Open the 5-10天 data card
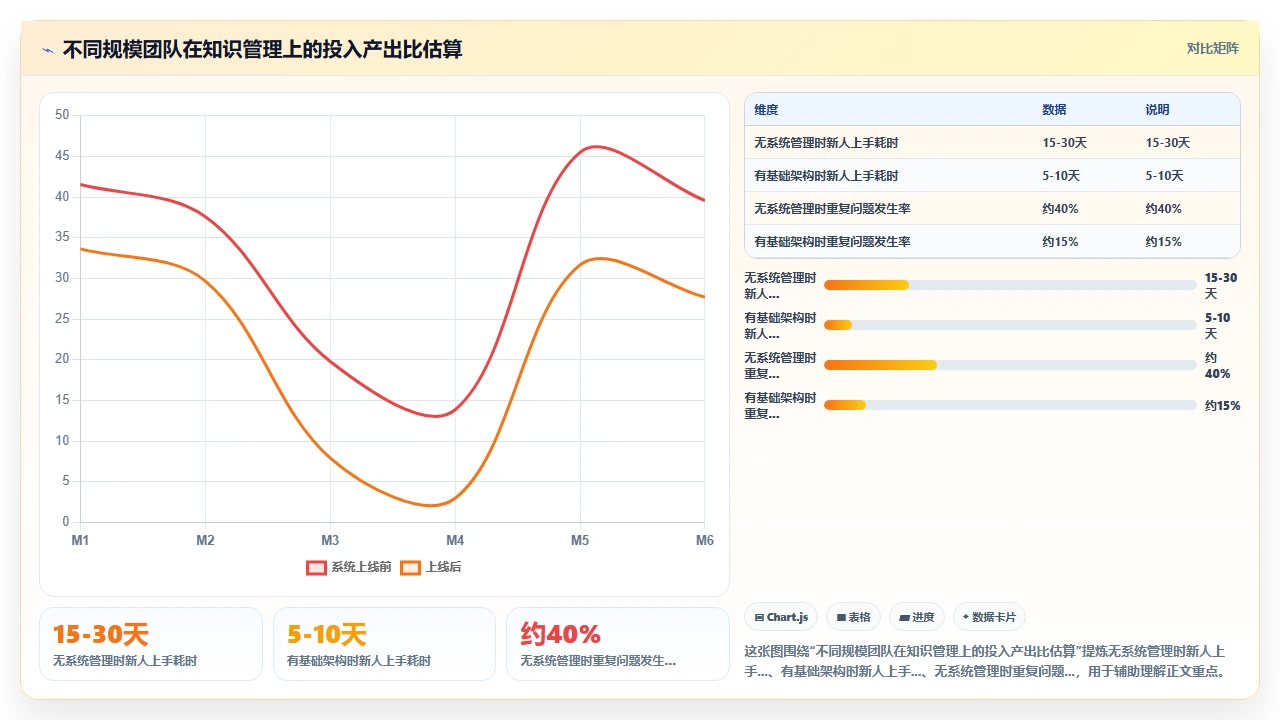1280x720 pixels. (384, 644)
